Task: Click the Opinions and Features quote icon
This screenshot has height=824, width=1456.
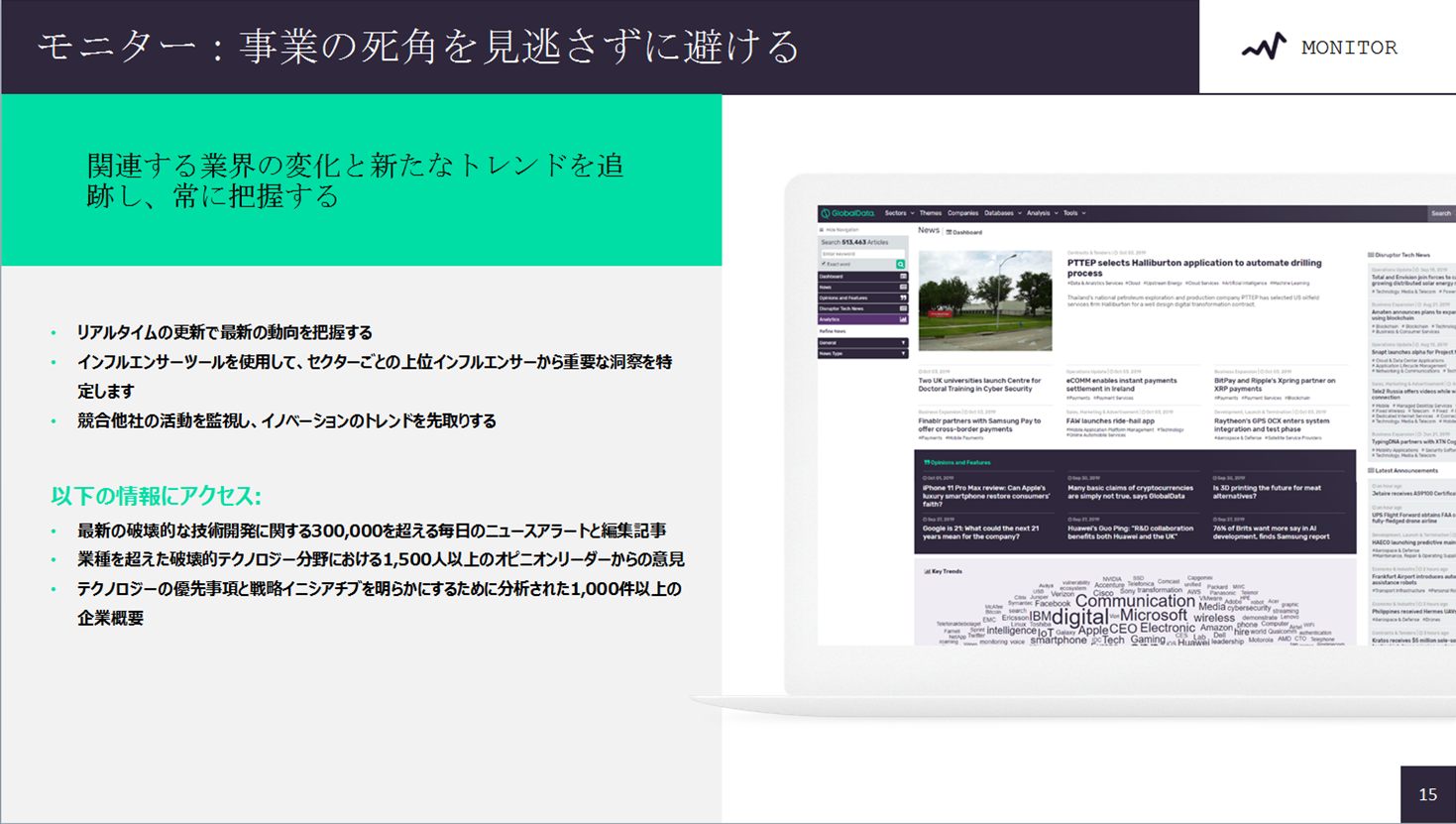Action: [x=902, y=297]
